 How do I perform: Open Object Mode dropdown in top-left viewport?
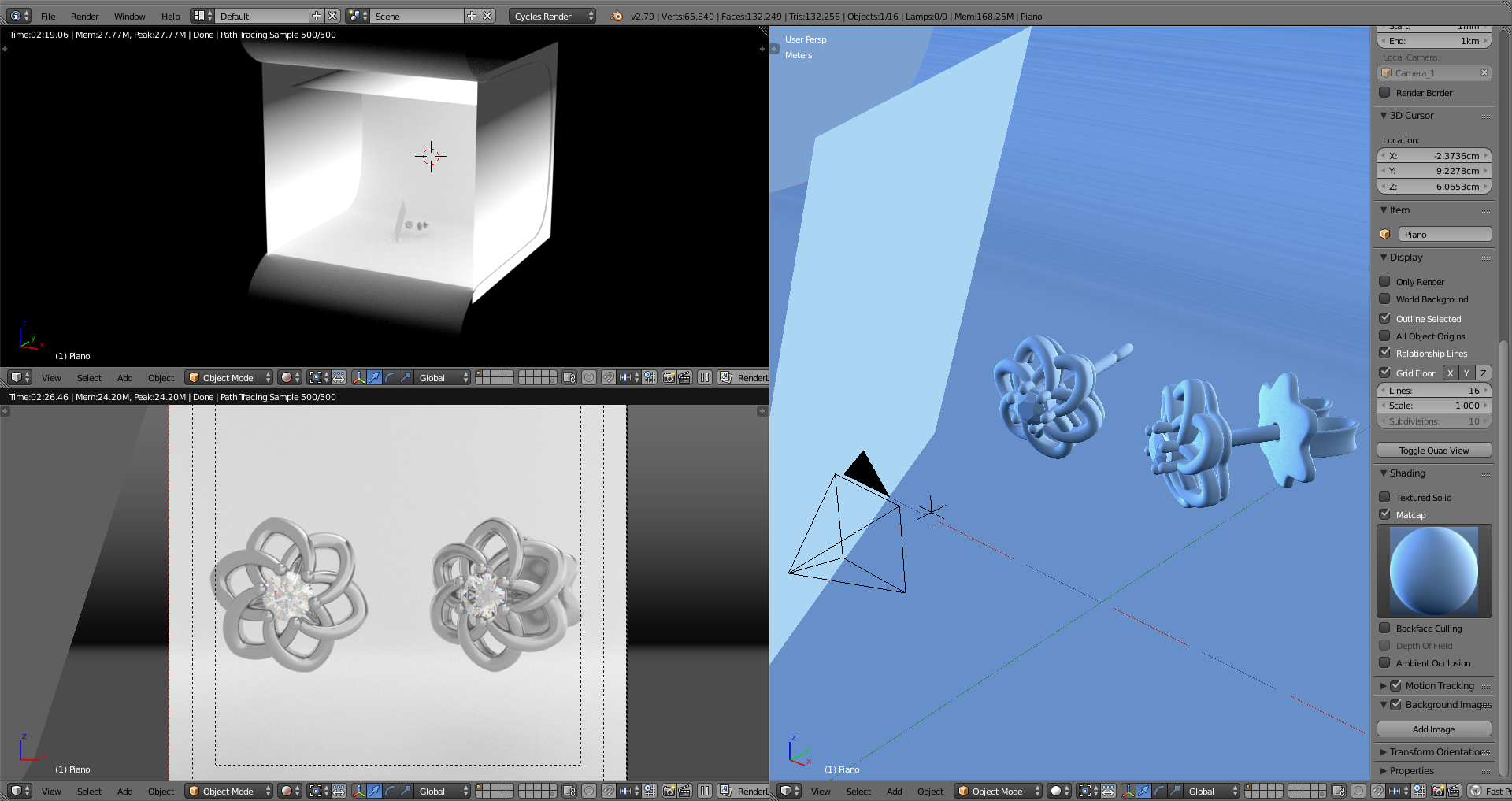[x=229, y=377]
